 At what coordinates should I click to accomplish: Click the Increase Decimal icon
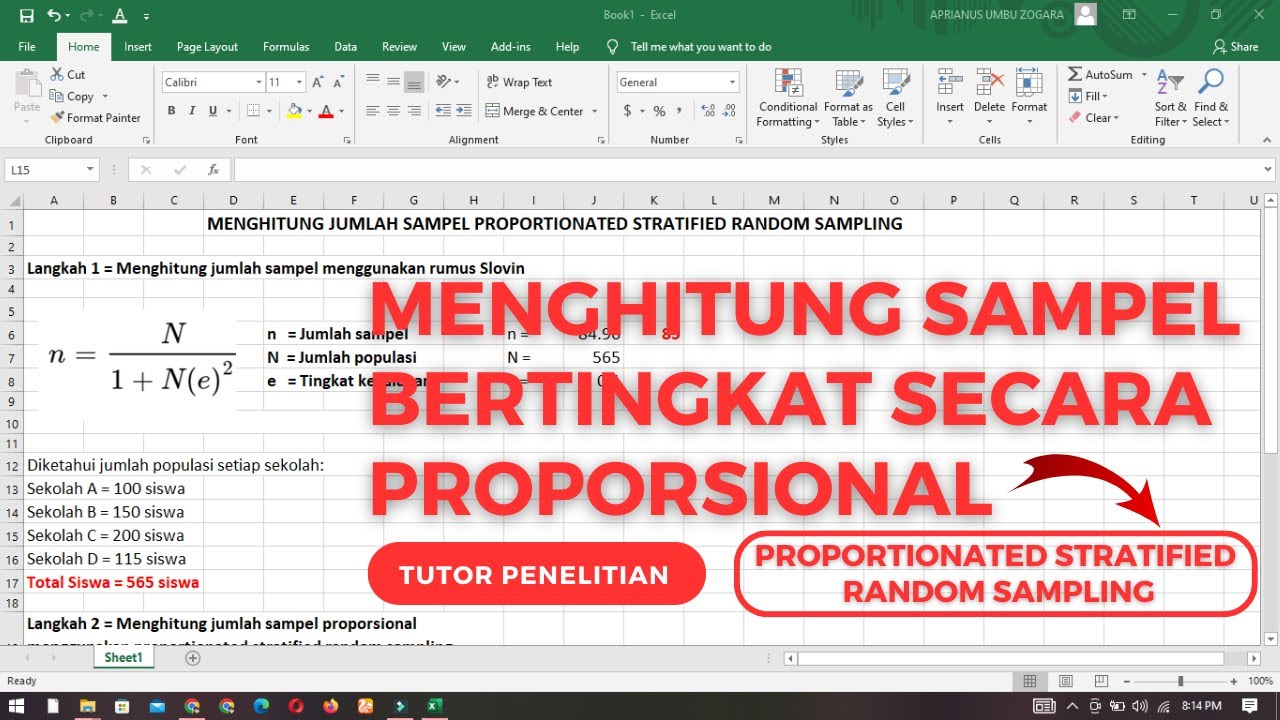(x=709, y=111)
